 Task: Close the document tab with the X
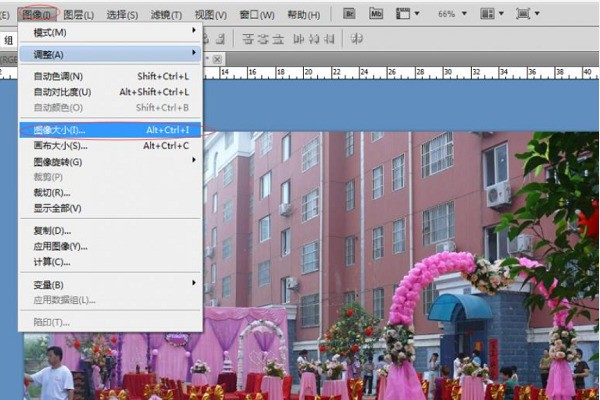click(x=218, y=59)
